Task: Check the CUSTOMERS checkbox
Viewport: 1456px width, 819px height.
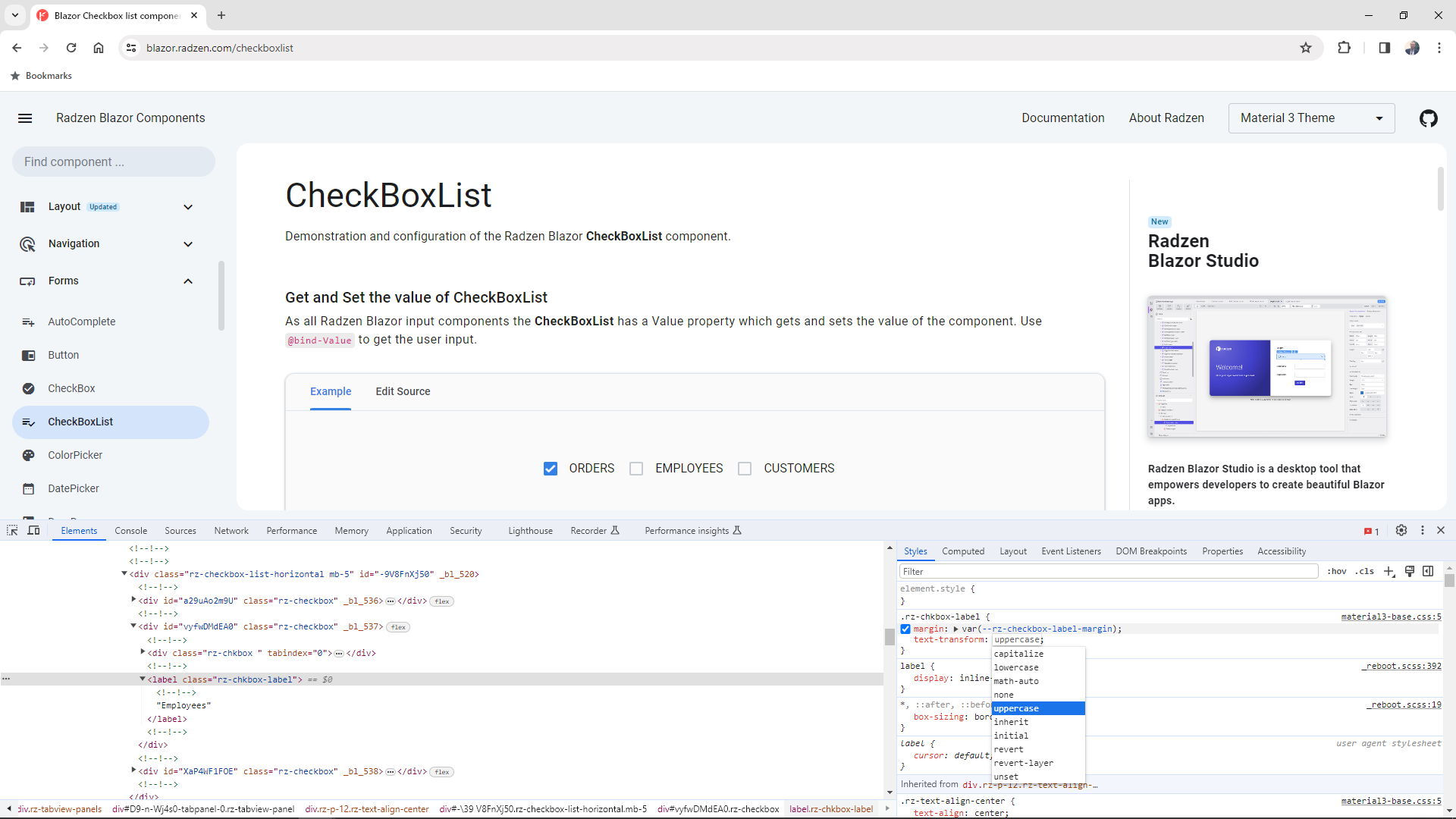Action: [745, 469]
